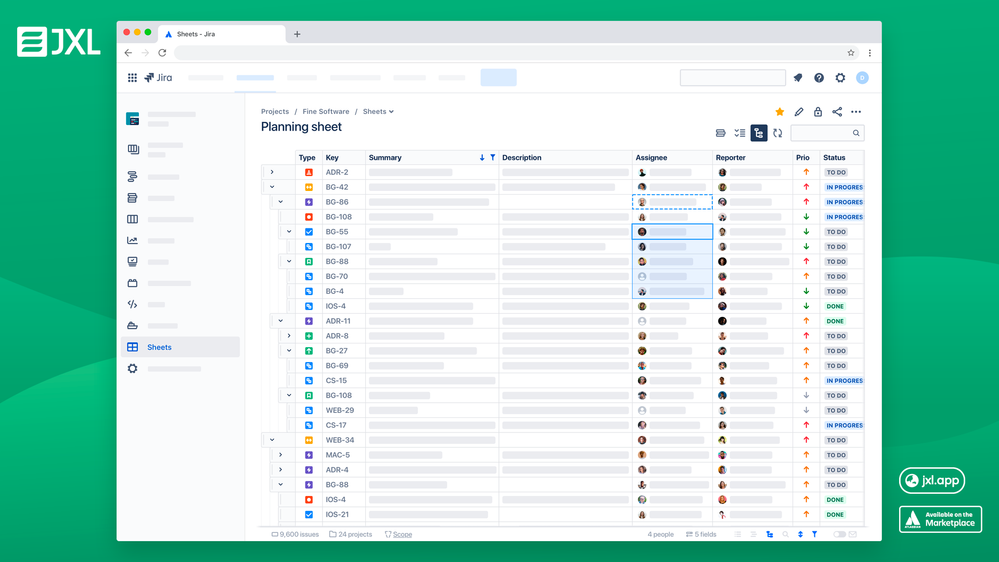Collapse the WEB-34 row
This screenshot has height=562, width=999.
pyautogui.click(x=272, y=440)
